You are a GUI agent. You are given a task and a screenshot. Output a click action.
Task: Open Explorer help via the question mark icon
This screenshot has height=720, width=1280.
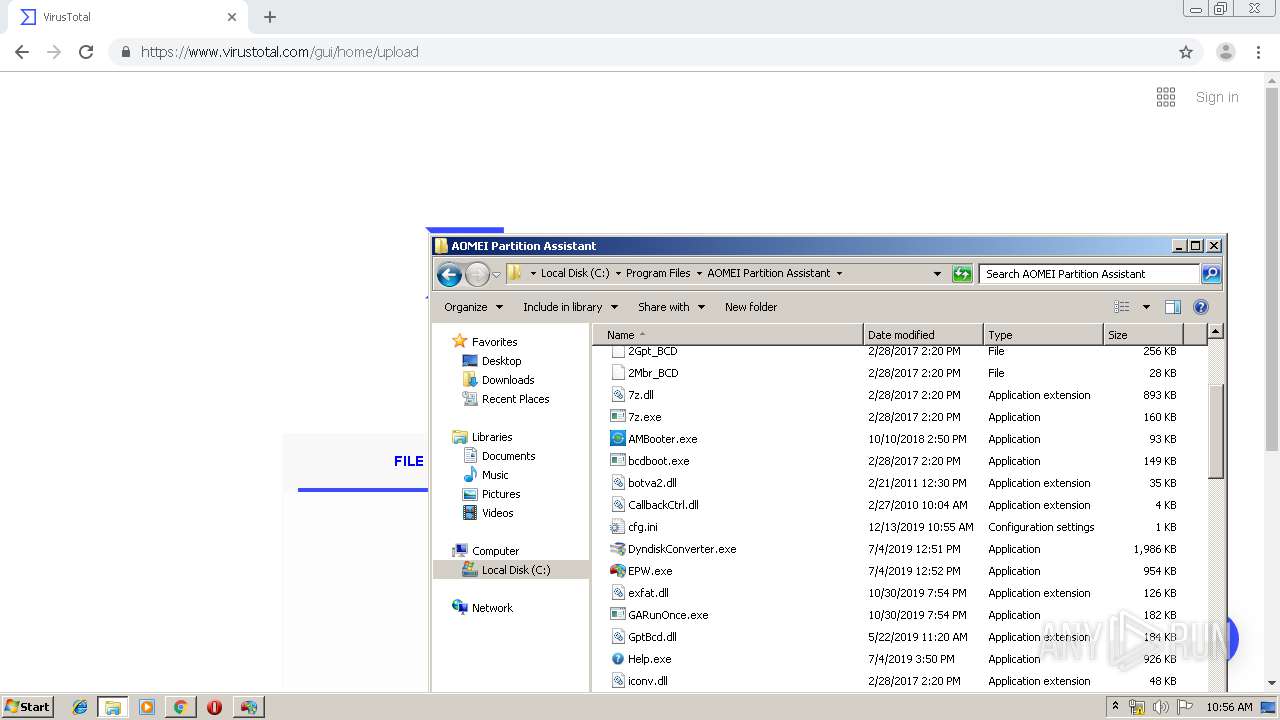click(1201, 307)
